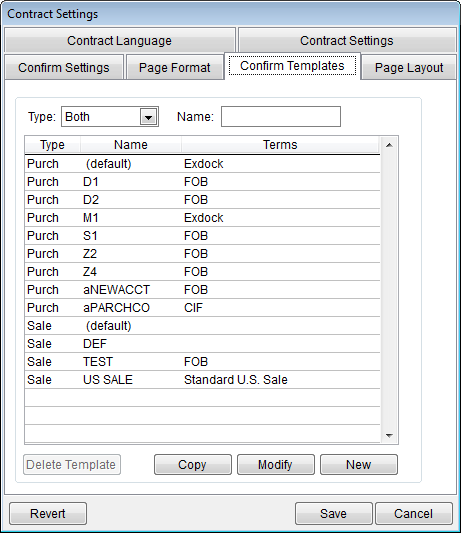Open the Page Layout tab
This screenshot has width=461, height=533.
[409, 67]
